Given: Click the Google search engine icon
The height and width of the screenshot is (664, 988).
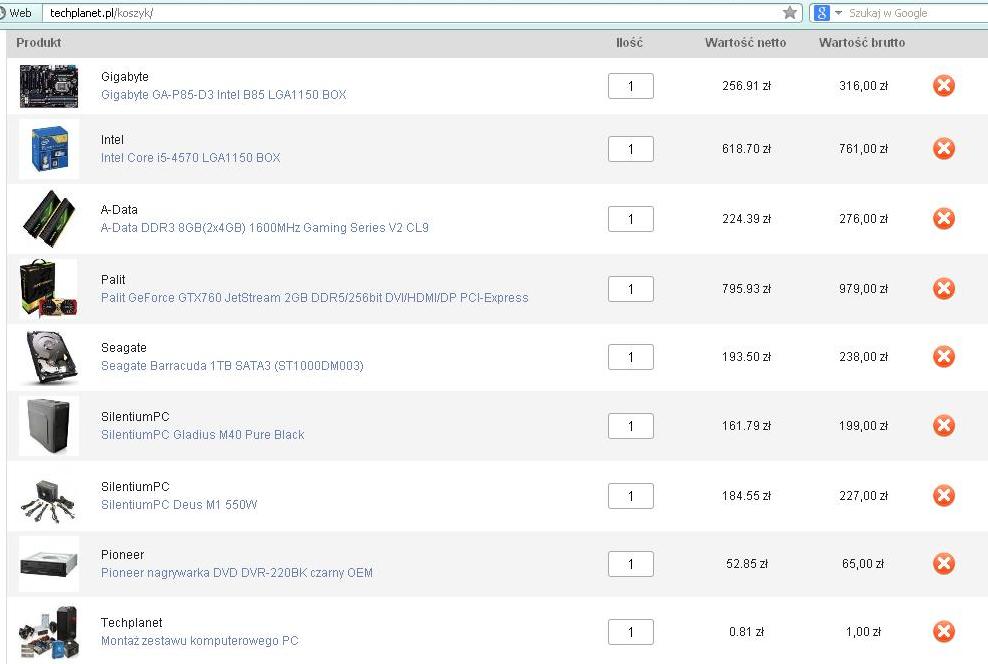Looking at the screenshot, I should 822,13.
